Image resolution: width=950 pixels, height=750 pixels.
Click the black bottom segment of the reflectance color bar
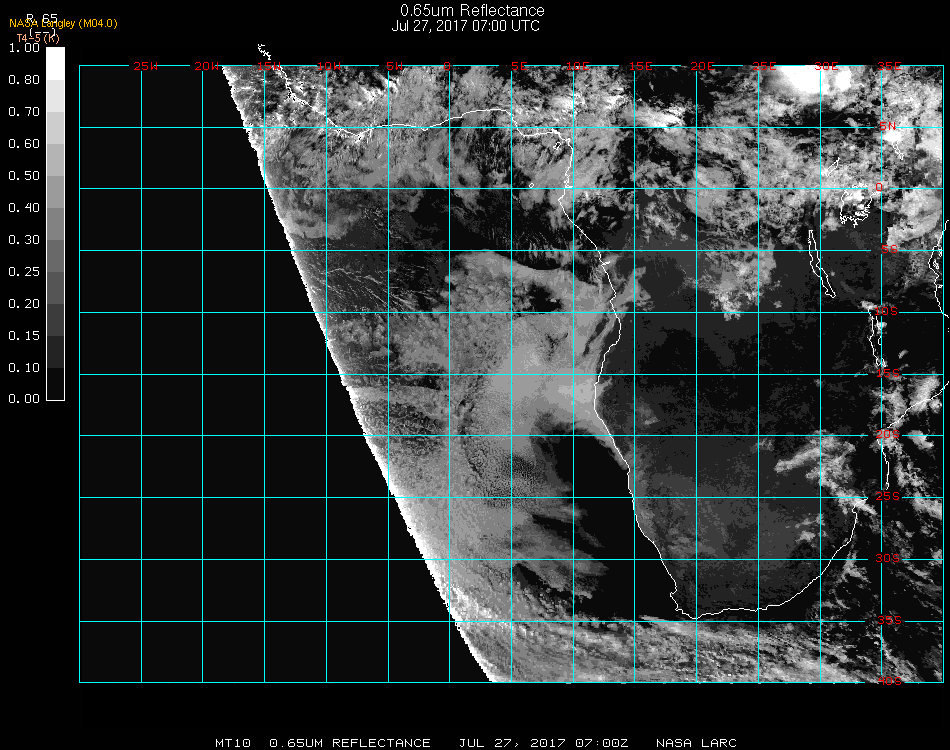click(x=55, y=384)
